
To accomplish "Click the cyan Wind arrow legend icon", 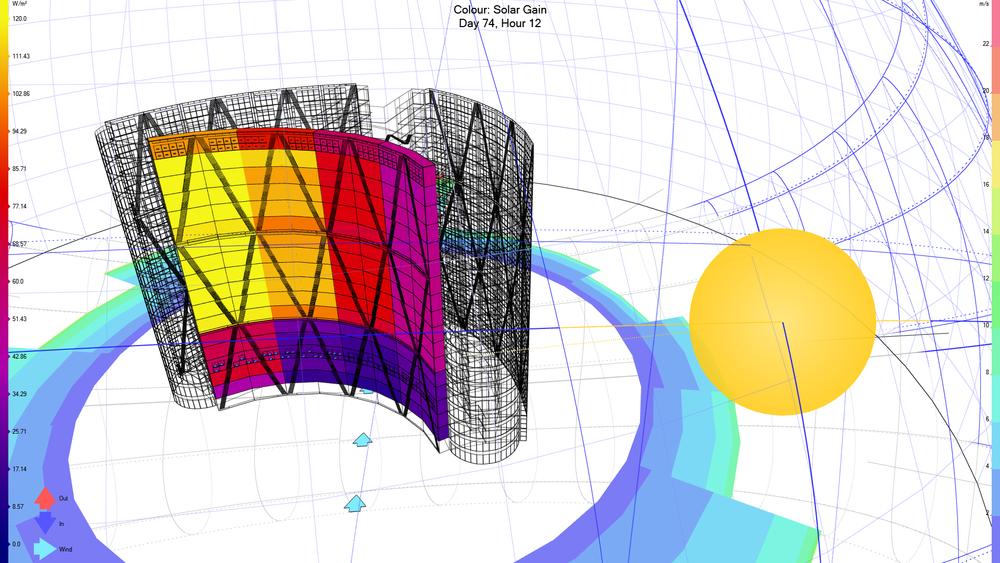I will pyautogui.click(x=45, y=548).
